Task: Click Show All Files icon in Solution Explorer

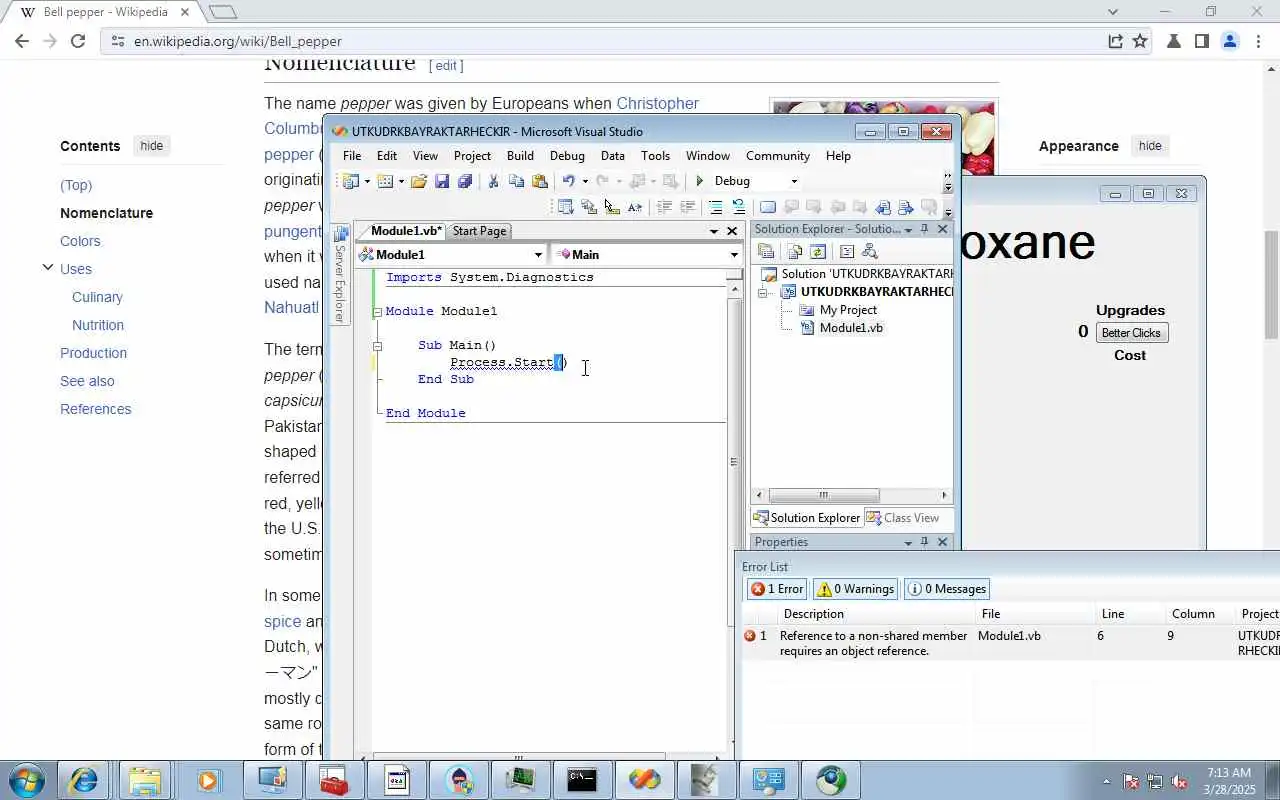Action: tap(795, 252)
